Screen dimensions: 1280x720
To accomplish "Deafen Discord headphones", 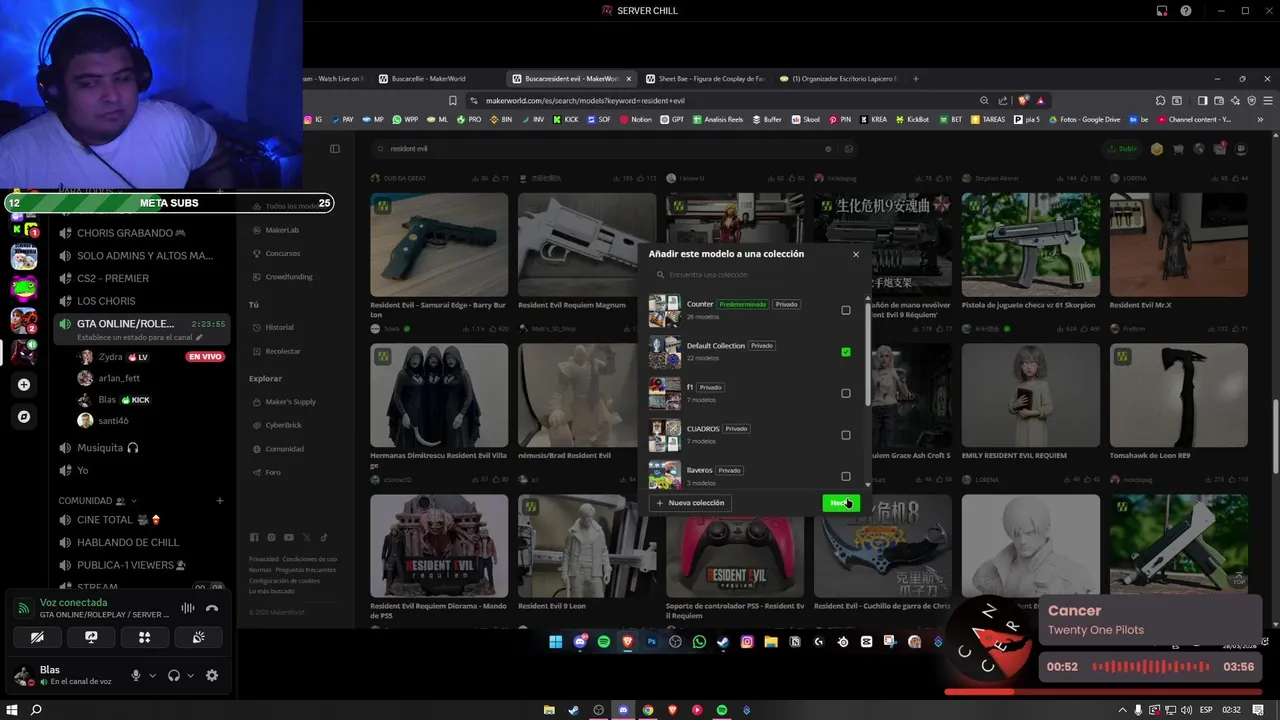I will pos(174,676).
